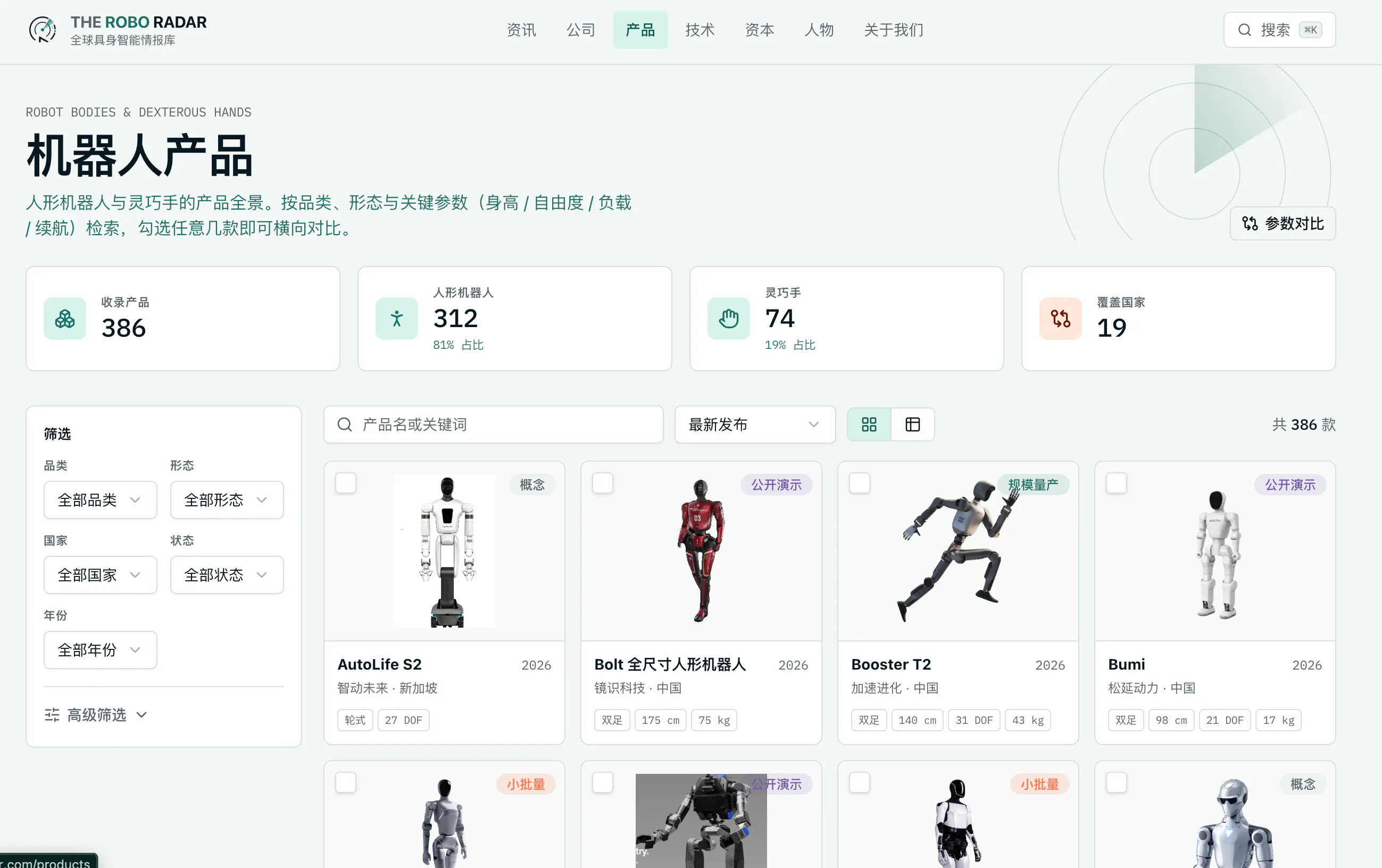Click magnifier icon in product search box
The height and width of the screenshot is (868, 1382).
pyautogui.click(x=344, y=424)
